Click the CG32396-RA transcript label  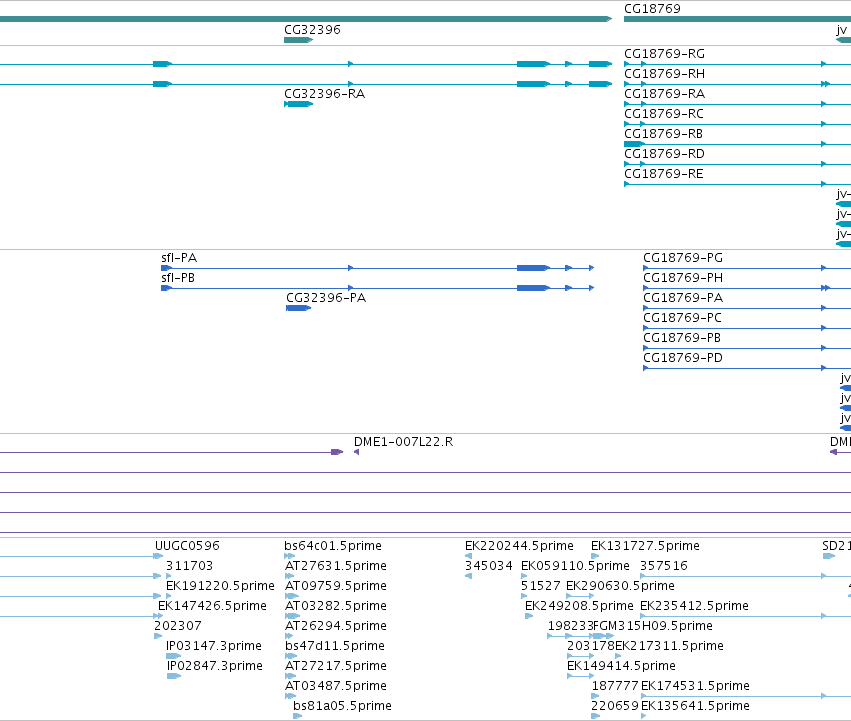[325, 94]
